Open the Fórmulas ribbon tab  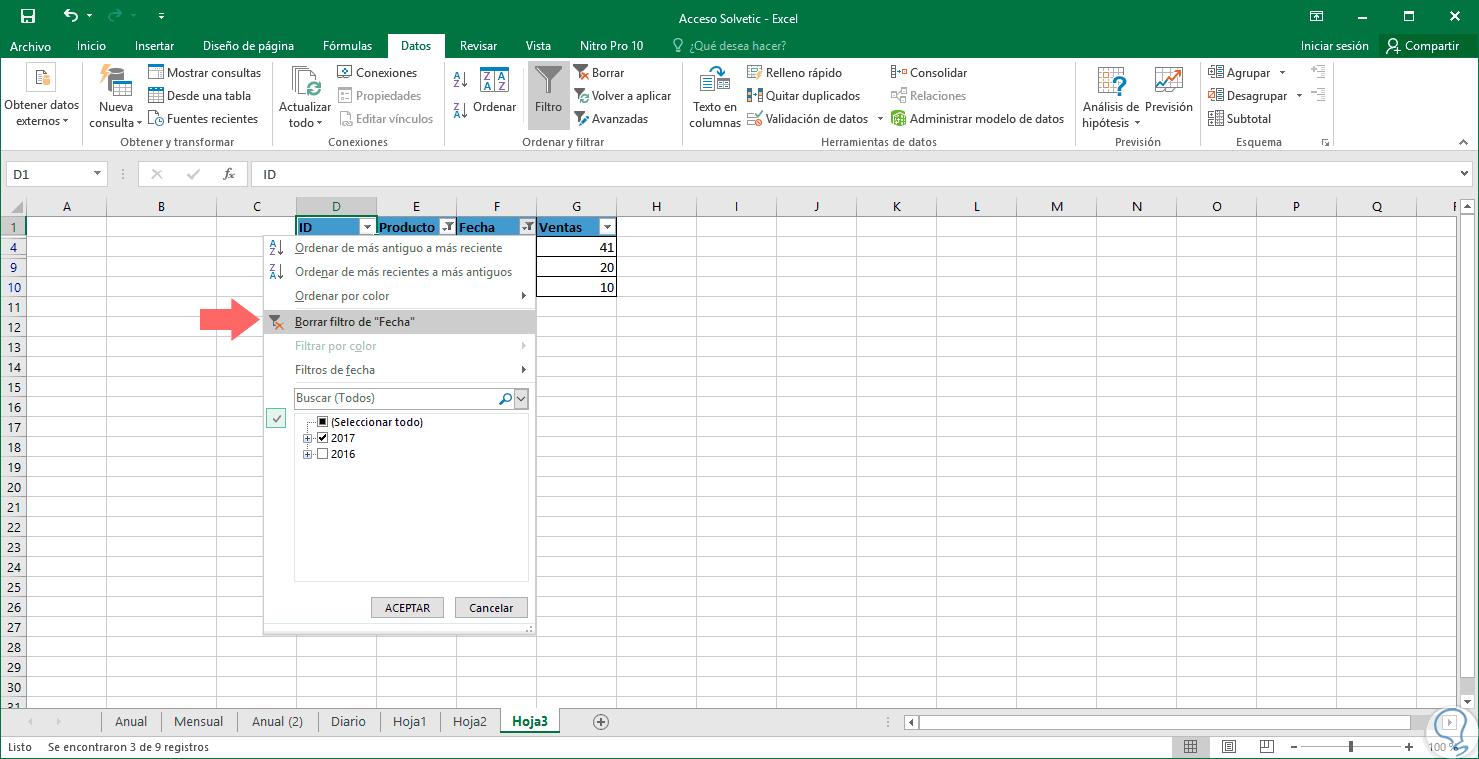(x=347, y=46)
